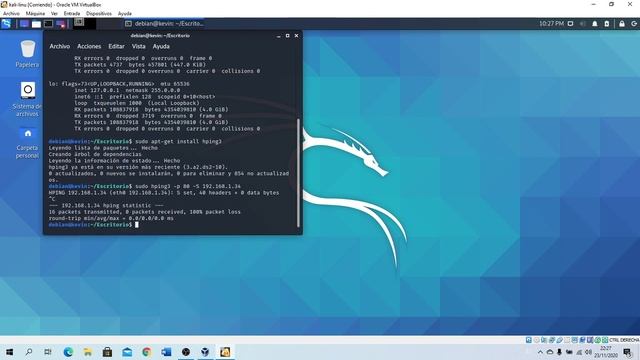Open the file manager launcher in Kali panel
The height and width of the screenshot is (360, 640).
pyautogui.click(x=36, y=24)
